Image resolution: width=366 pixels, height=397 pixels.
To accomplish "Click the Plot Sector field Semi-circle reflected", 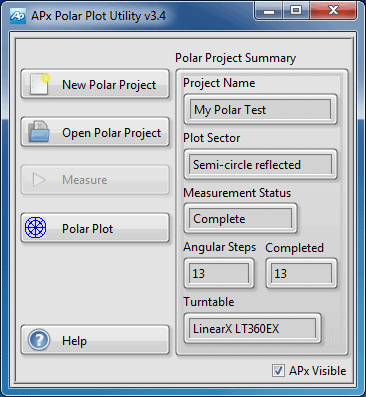I will click(x=260, y=164).
